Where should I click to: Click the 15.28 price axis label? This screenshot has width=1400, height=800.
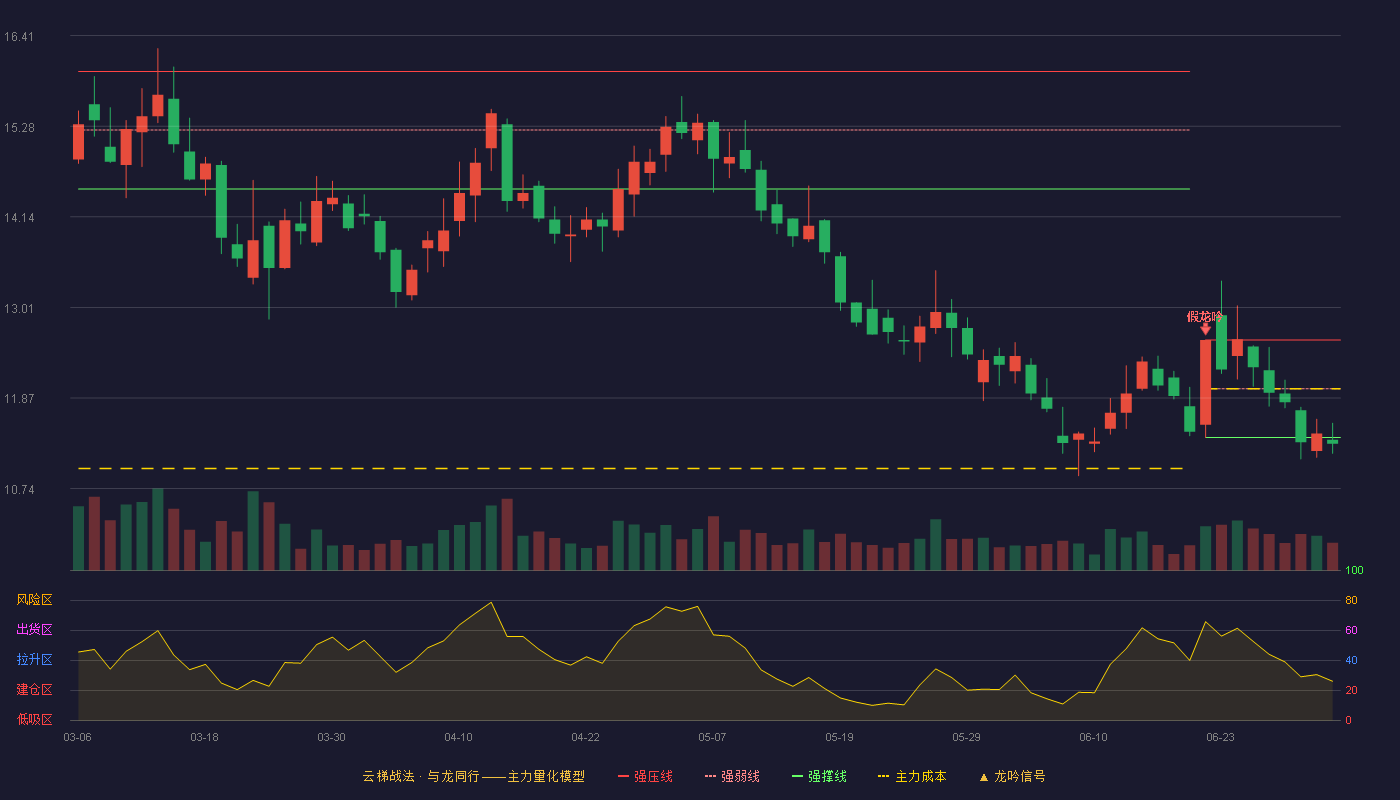[19, 128]
